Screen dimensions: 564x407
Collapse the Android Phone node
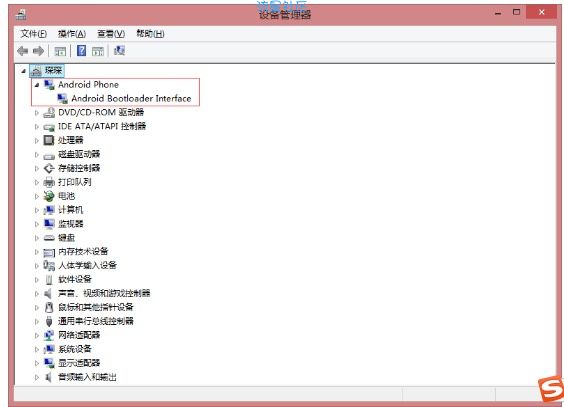[x=36, y=85]
